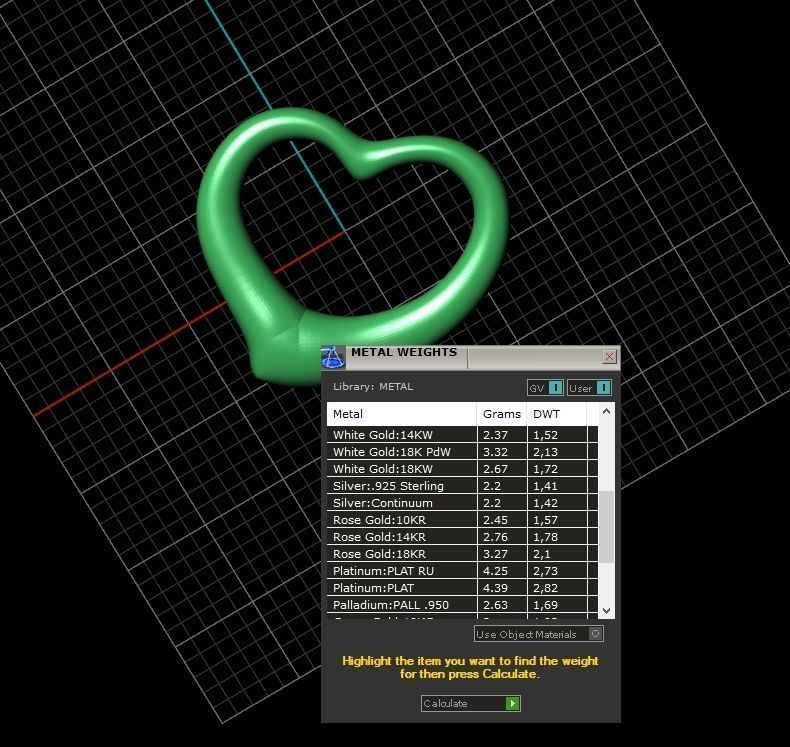Screen dimensions: 790x747
Task: Select the Palladium:PALL .950 row
Action: click(x=463, y=605)
